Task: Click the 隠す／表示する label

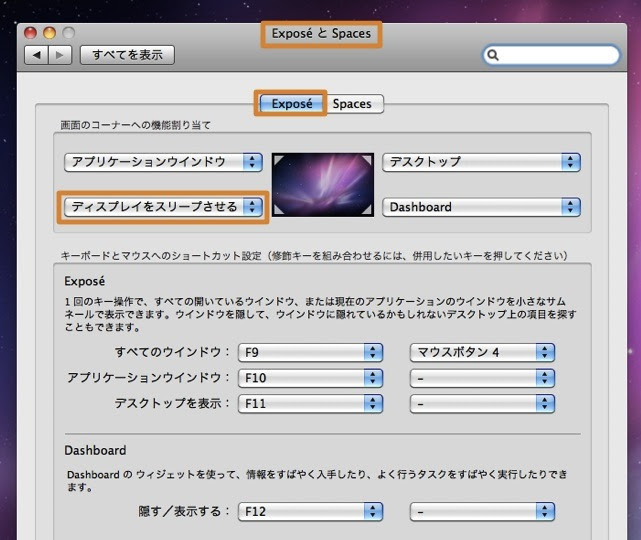Action: point(184,511)
